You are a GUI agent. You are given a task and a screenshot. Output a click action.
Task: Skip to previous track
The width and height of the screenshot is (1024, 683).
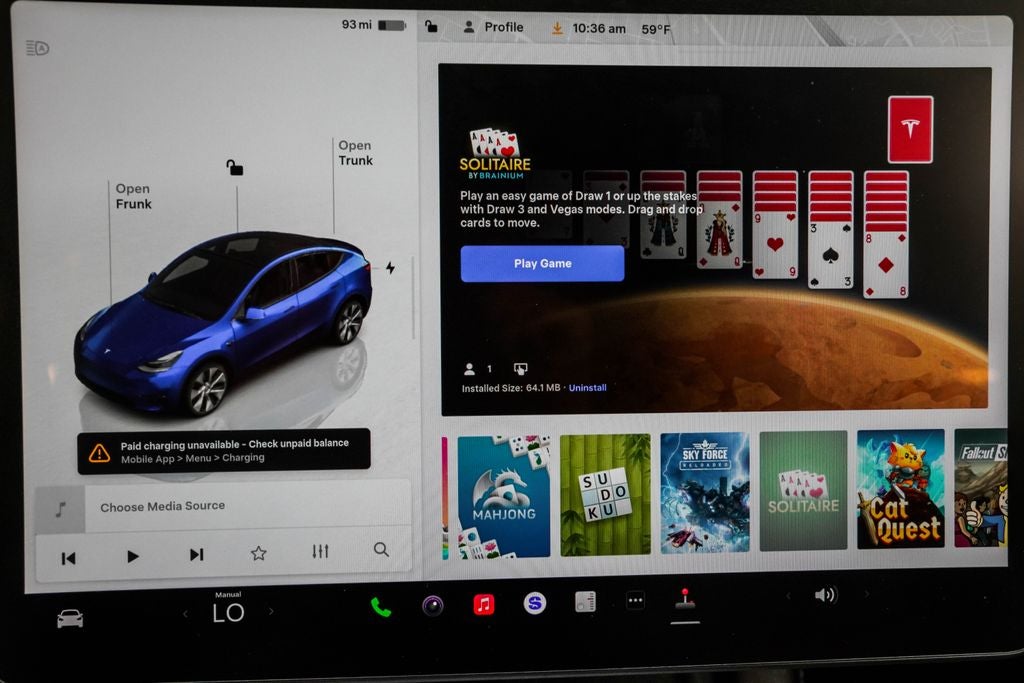coord(69,558)
